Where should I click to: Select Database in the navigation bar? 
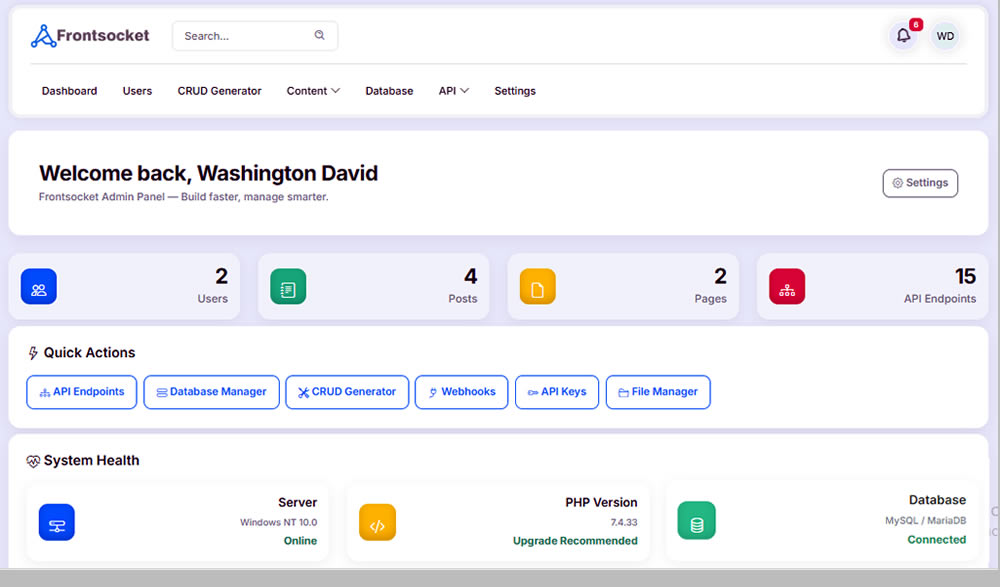point(389,91)
